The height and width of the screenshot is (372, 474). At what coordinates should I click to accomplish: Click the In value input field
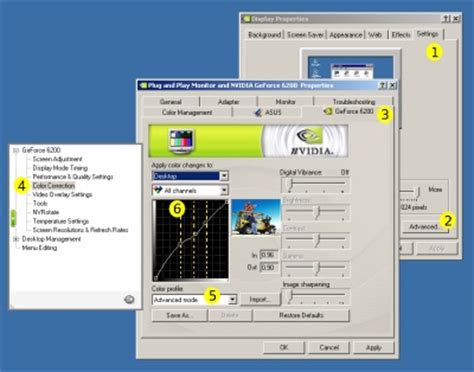tap(269, 255)
